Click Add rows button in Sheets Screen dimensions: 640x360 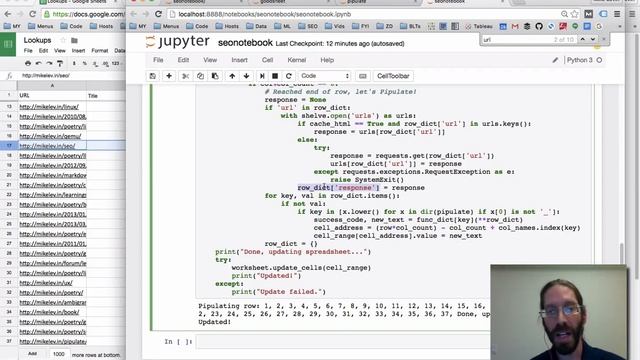coord(32,354)
